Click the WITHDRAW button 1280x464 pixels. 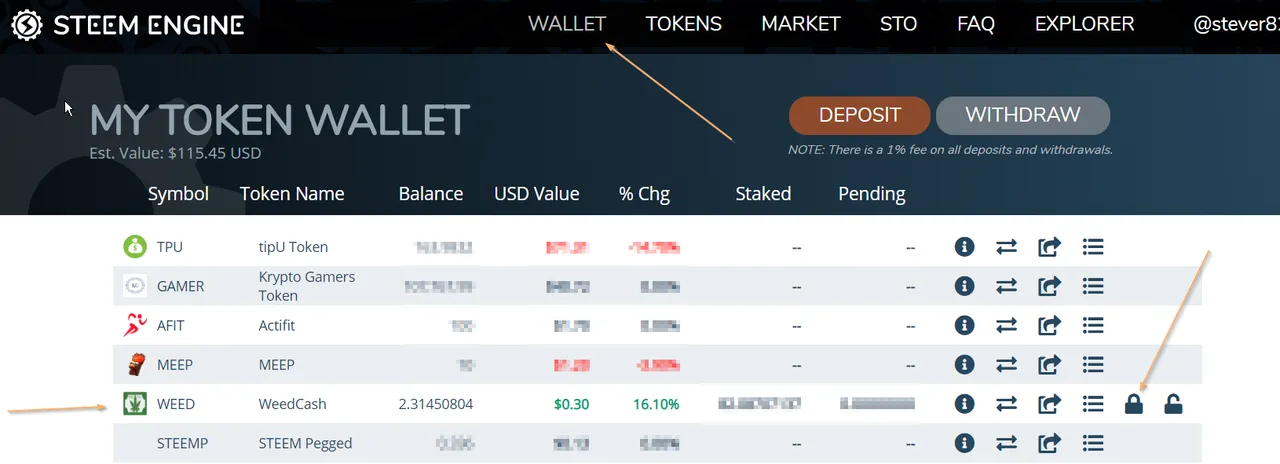pyautogui.click(x=1023, y=115)
